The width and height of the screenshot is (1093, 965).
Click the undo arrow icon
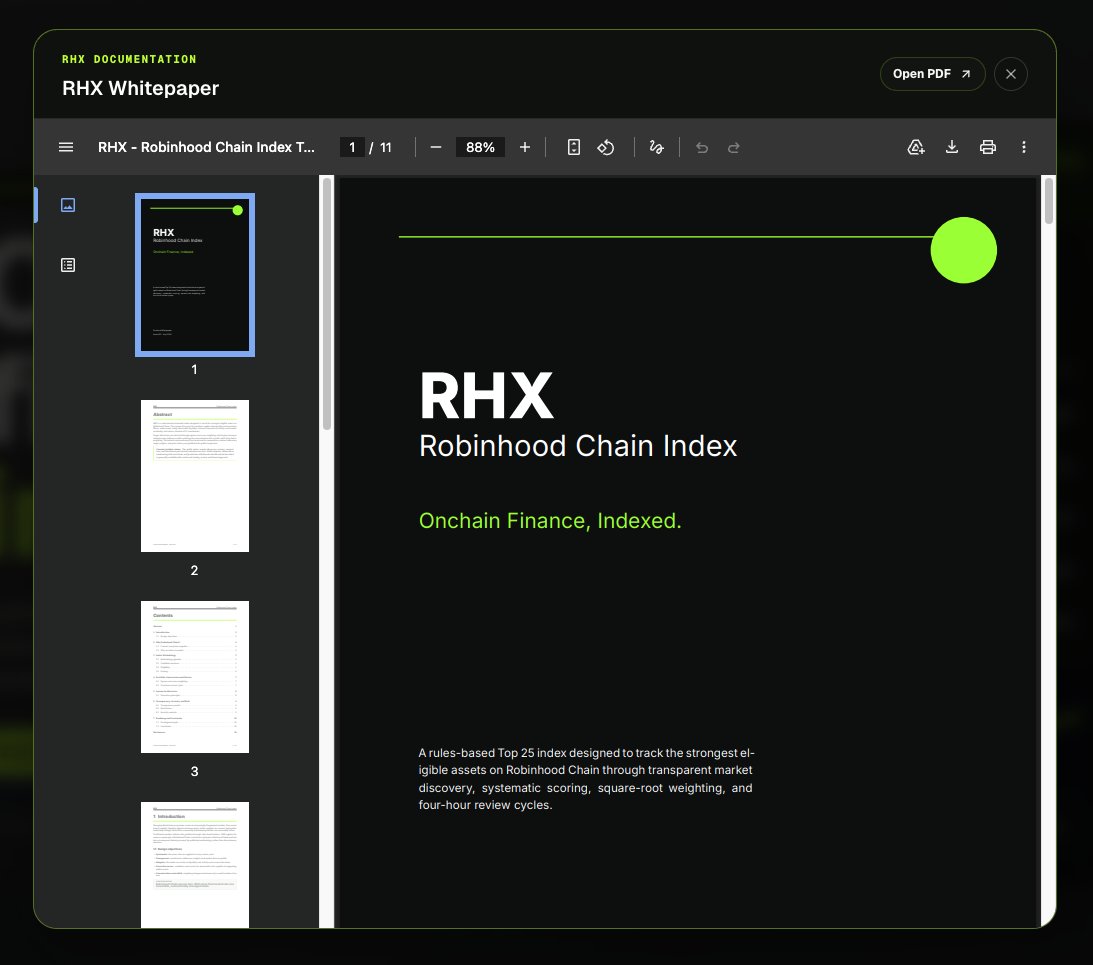[702, 147]
